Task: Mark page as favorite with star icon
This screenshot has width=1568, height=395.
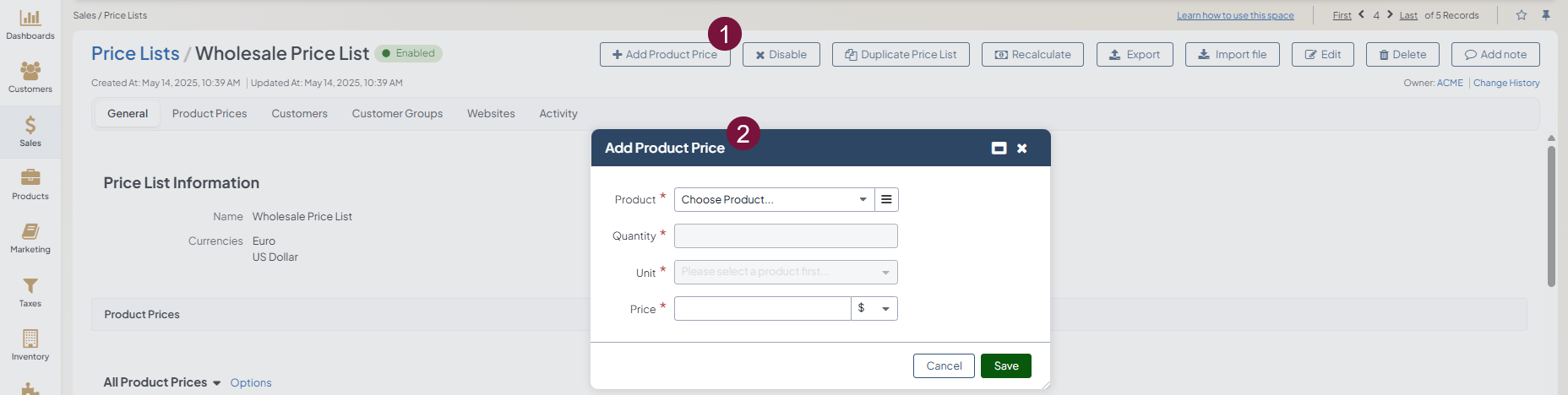Action: (1522, 15)
